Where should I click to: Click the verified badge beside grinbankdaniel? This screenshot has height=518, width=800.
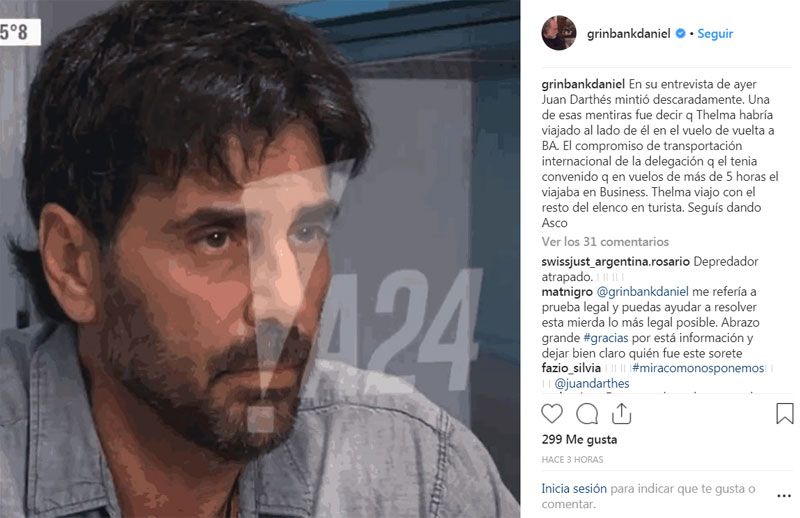coord(680,34)
